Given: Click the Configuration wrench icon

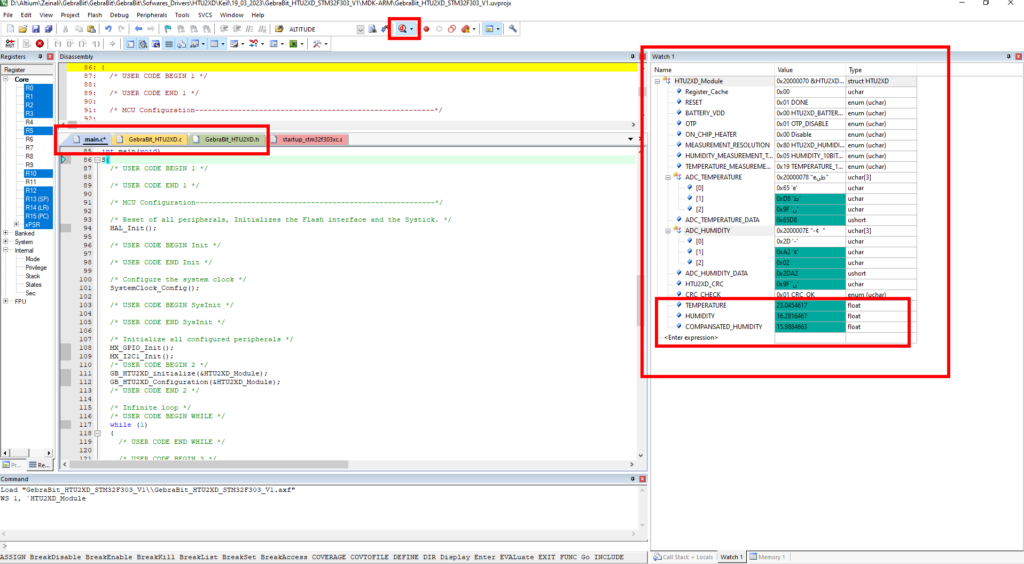Looking at the screenshot, I should 513,29.
